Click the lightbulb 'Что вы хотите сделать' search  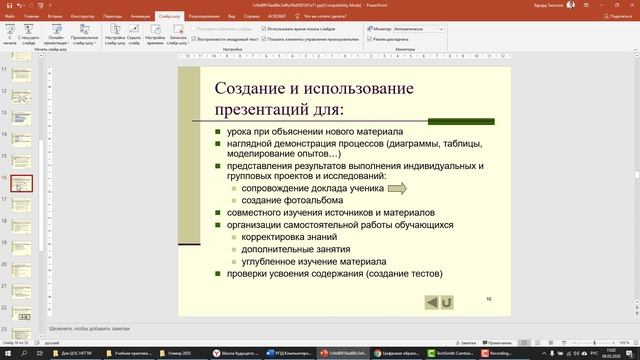[321, 16]
